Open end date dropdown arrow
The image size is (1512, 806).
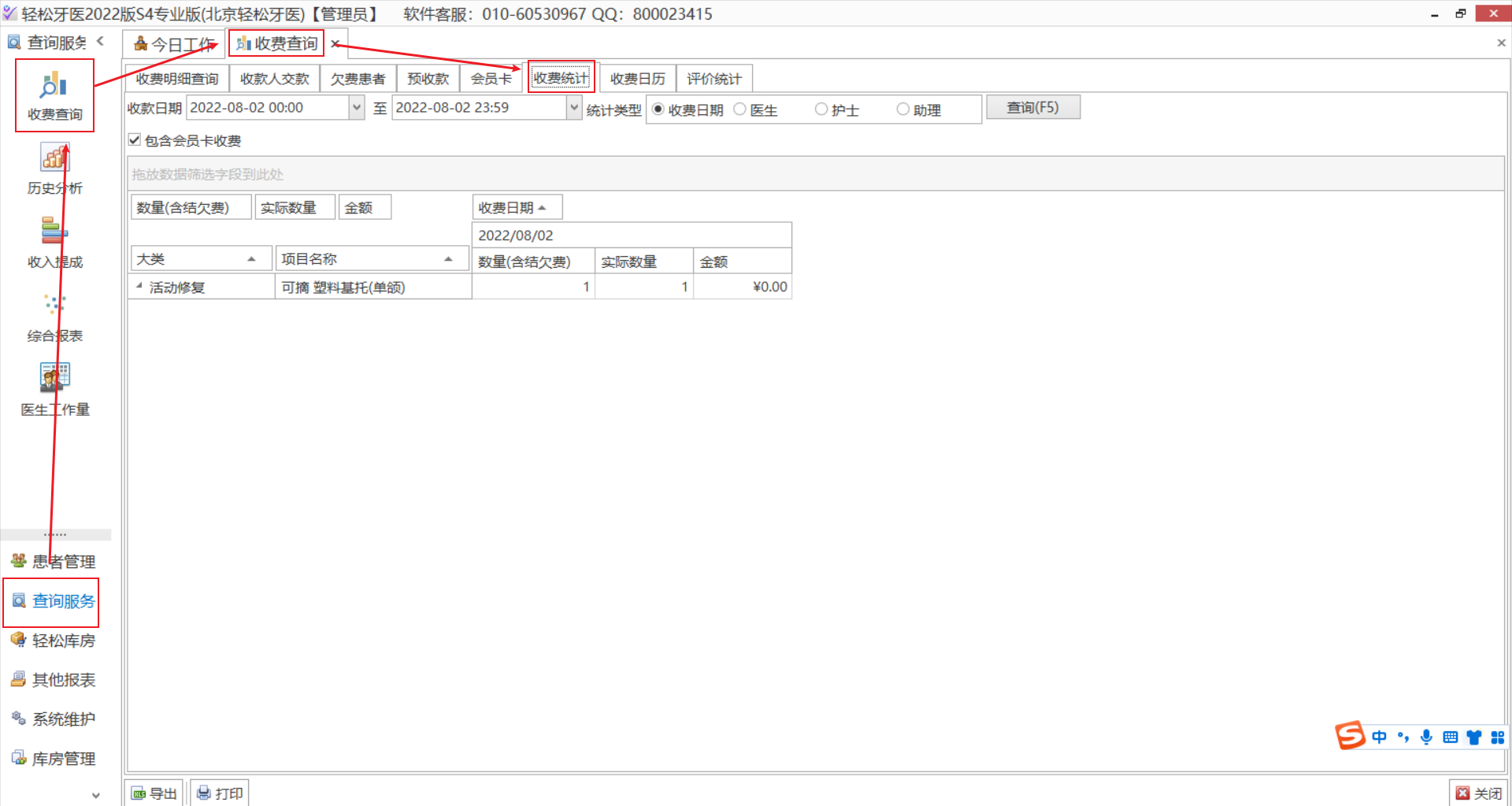tap(575, 107)
